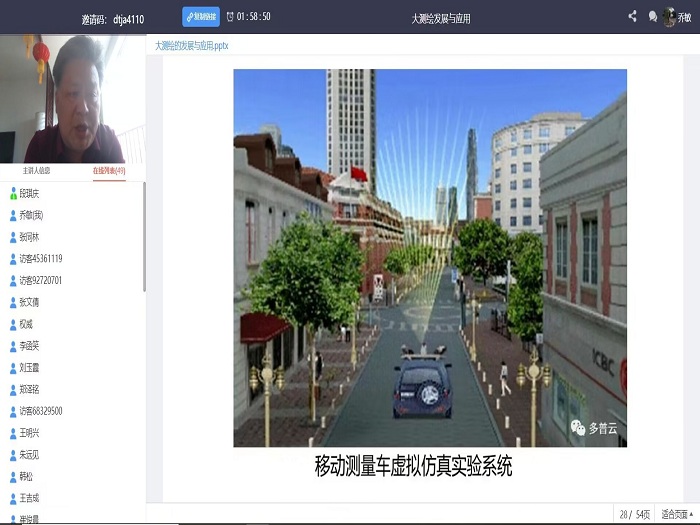The image size is (700, 525).
Task: Open the chat messages icon
Action: click(653, 16)
